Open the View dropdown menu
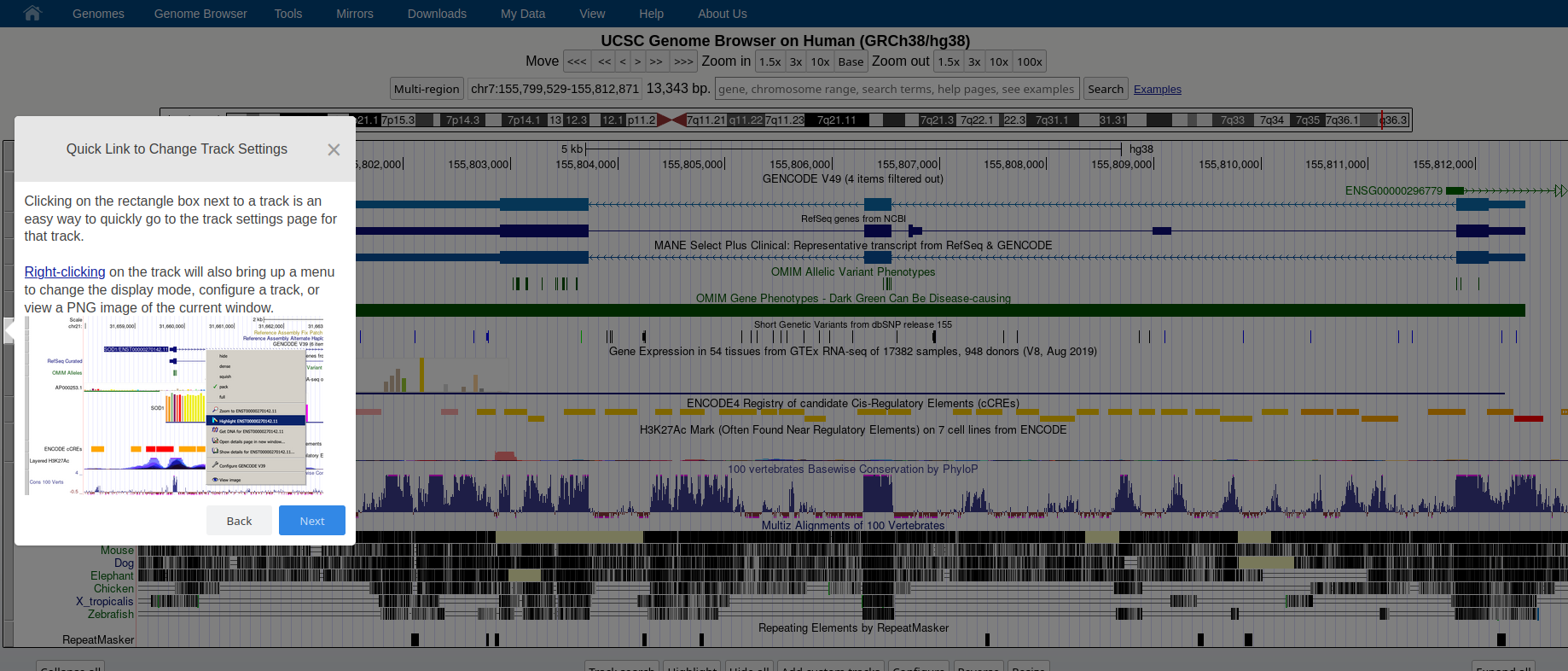This screenshot has height=671, width=1568. [592, 14]
